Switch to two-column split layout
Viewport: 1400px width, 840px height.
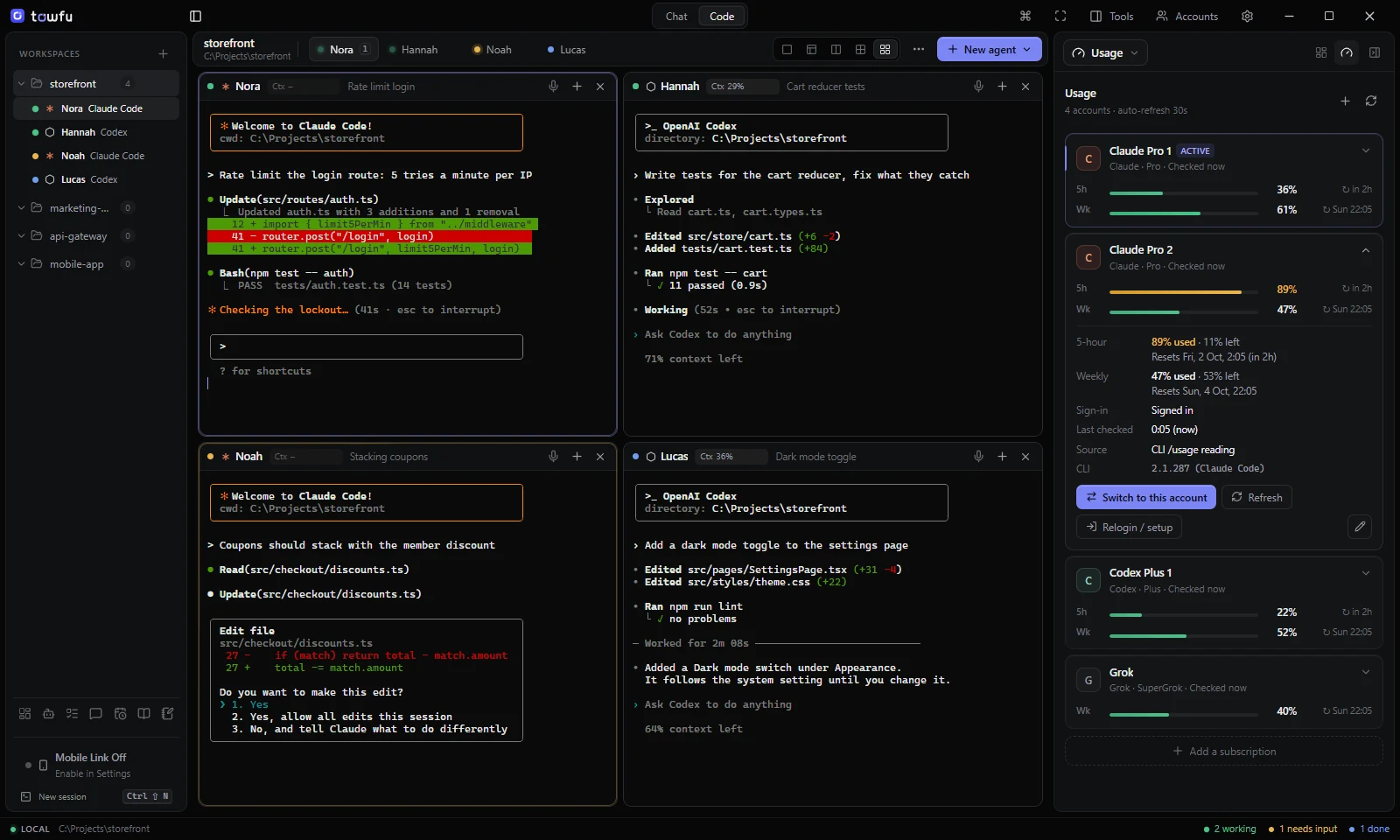tap(836, 49)
